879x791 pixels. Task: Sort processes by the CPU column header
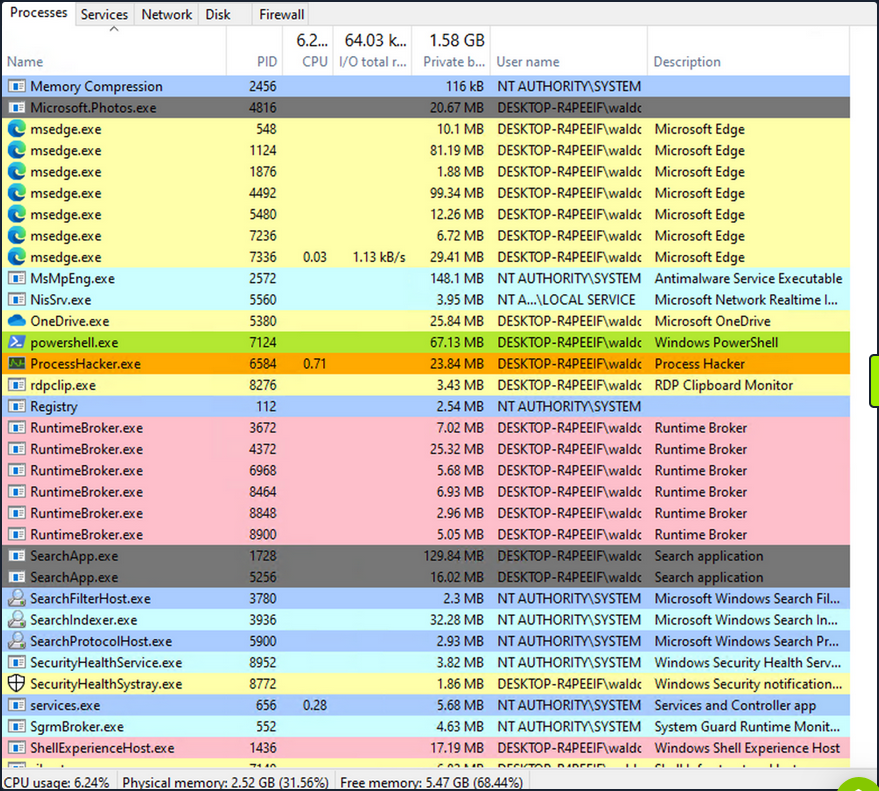coord(316,62)
